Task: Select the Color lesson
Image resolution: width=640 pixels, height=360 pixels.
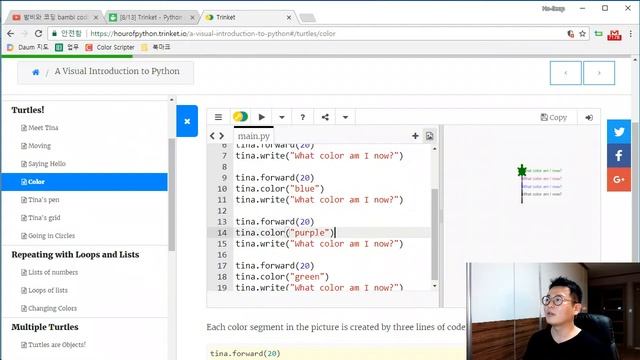Action: click(84, 182)
